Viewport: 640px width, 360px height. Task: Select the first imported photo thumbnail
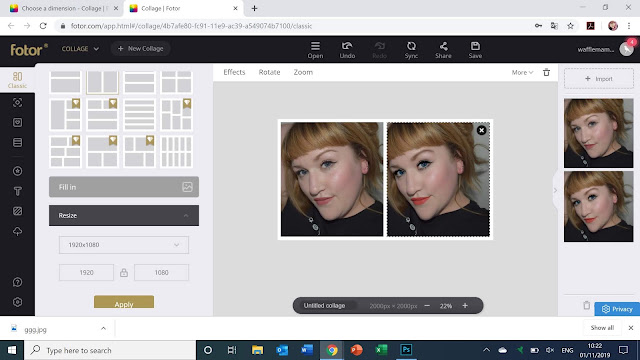(x=598, y=133)
